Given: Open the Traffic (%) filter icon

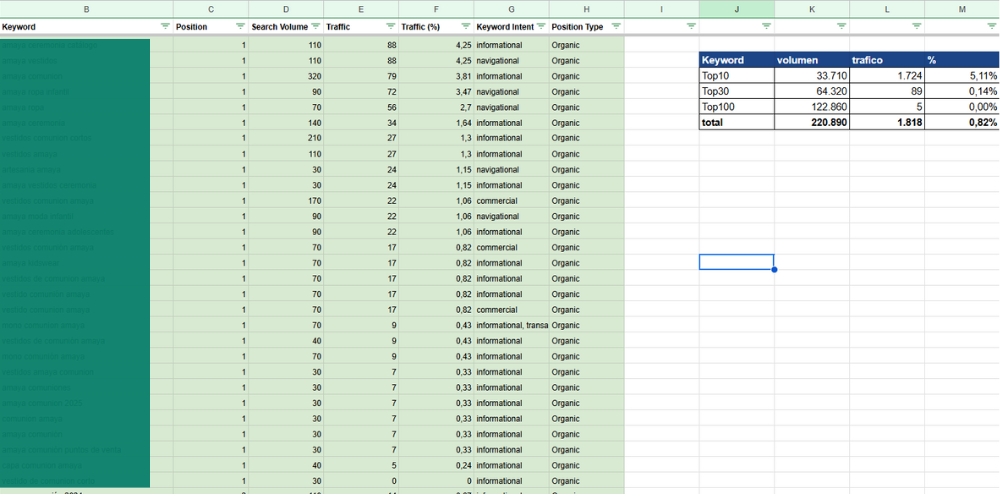Looking at the screenshot, I should (x=466, y=26).
